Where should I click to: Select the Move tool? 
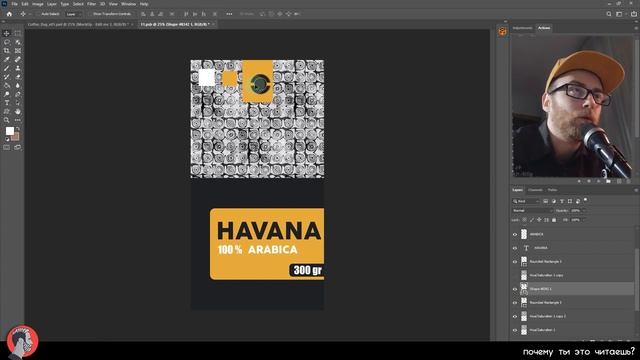coord(7,33)
